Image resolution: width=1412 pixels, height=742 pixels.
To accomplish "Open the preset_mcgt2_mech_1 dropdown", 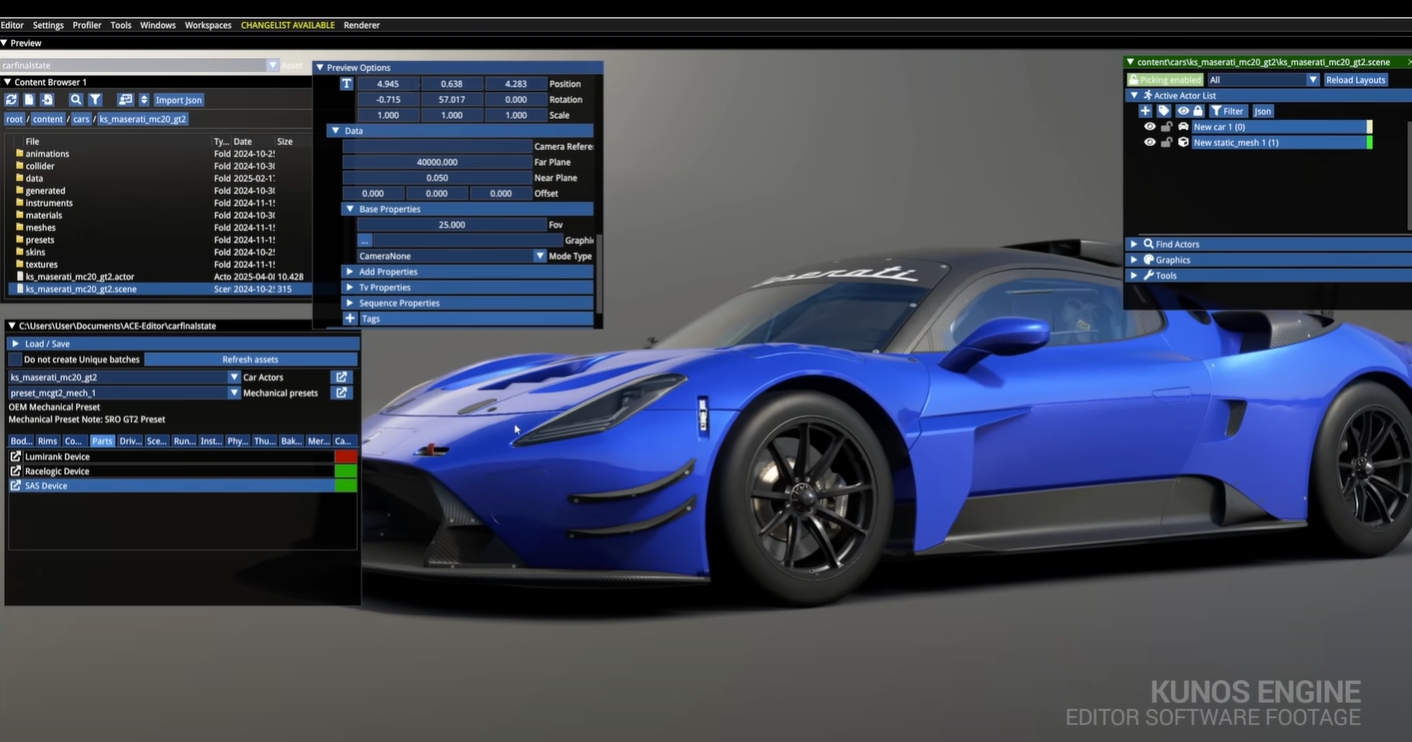I will pos(234,393).
